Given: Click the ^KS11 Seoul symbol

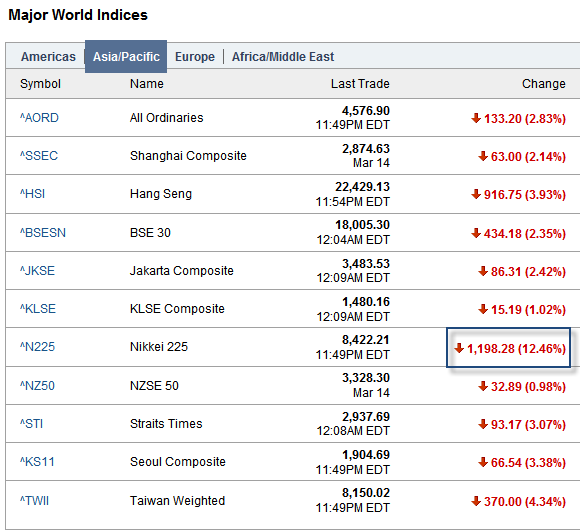Looking at the screenshot, I should (x=37, y=462).
